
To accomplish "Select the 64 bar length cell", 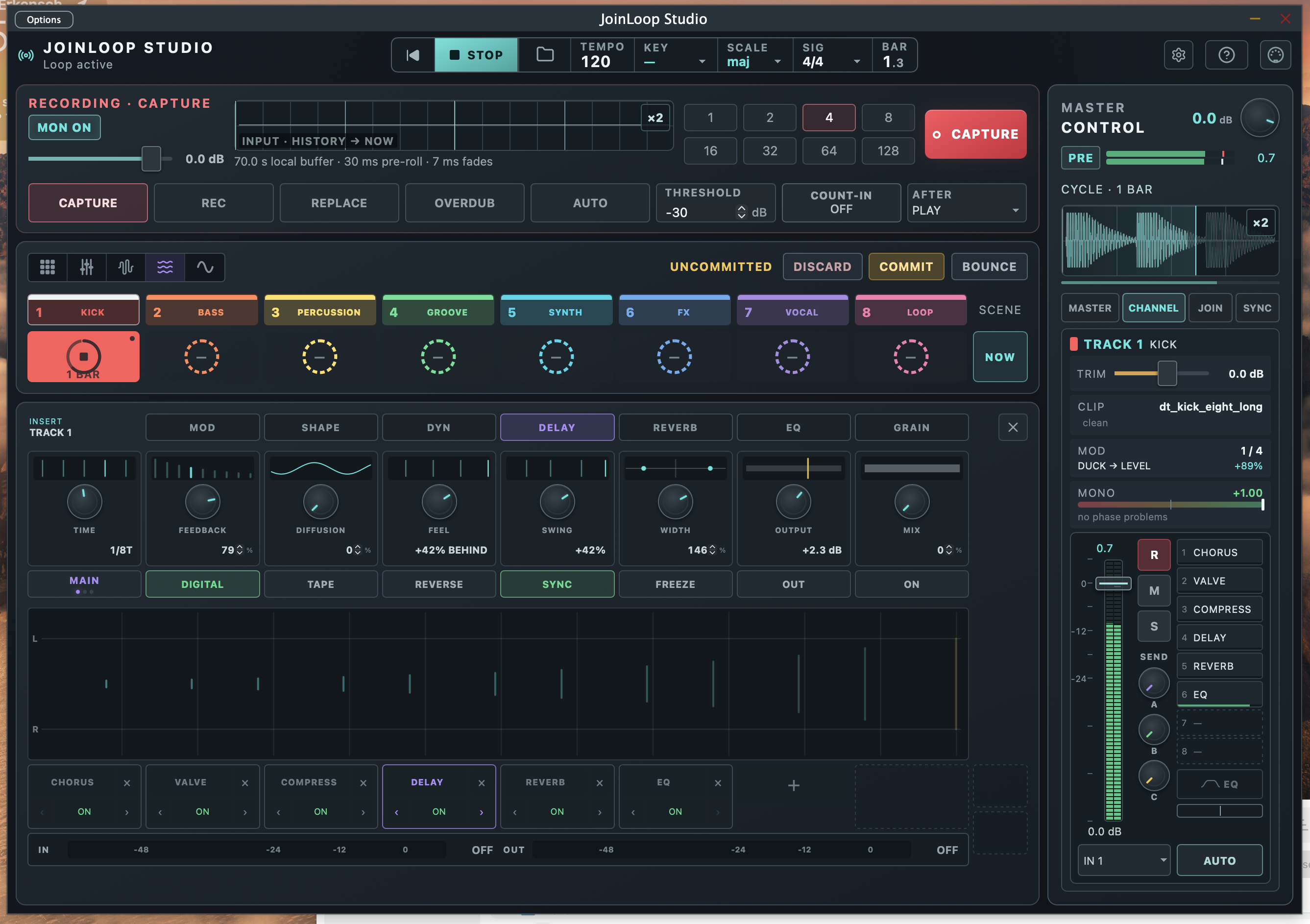I will click(x=828, y=151).
